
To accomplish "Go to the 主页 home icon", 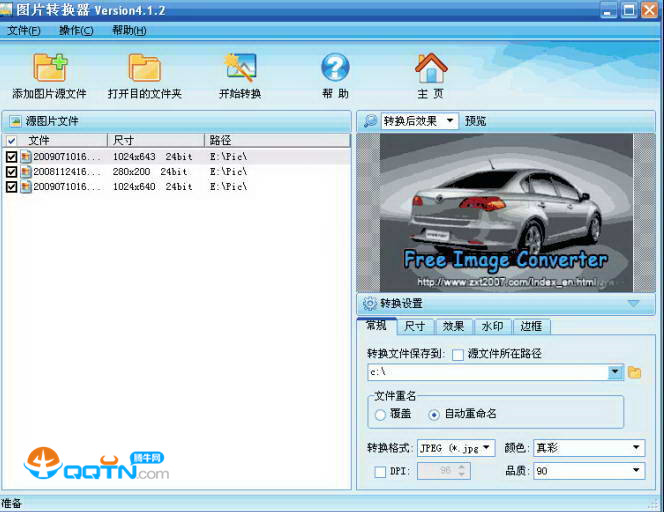I will [430, 68].
